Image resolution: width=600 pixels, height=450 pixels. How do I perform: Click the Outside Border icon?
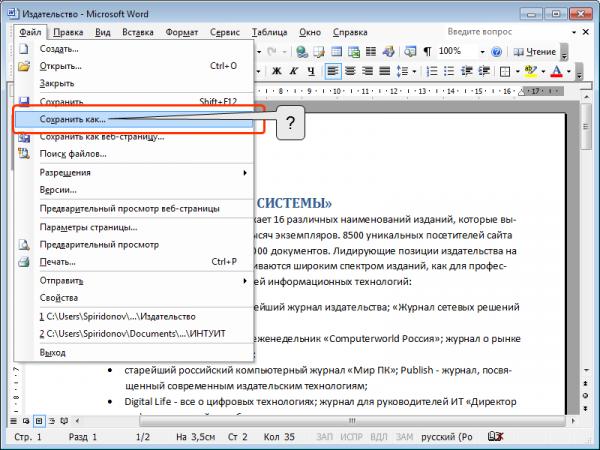coord(505,72)
